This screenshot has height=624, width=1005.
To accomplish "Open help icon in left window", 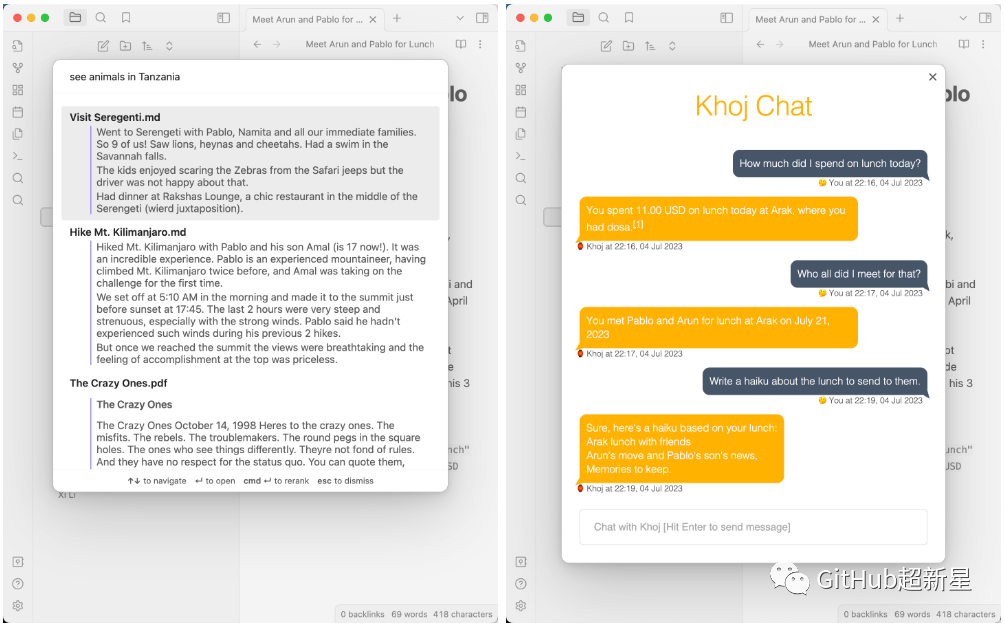I will click(18, 584).
